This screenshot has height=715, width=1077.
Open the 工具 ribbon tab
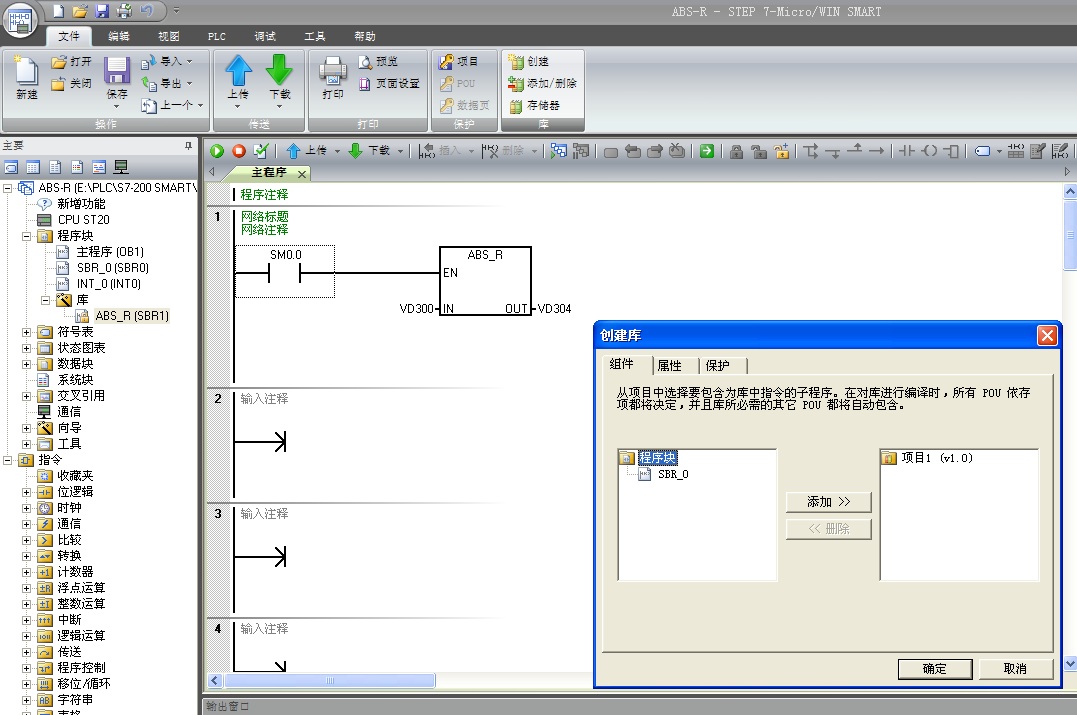pos(315,36)
